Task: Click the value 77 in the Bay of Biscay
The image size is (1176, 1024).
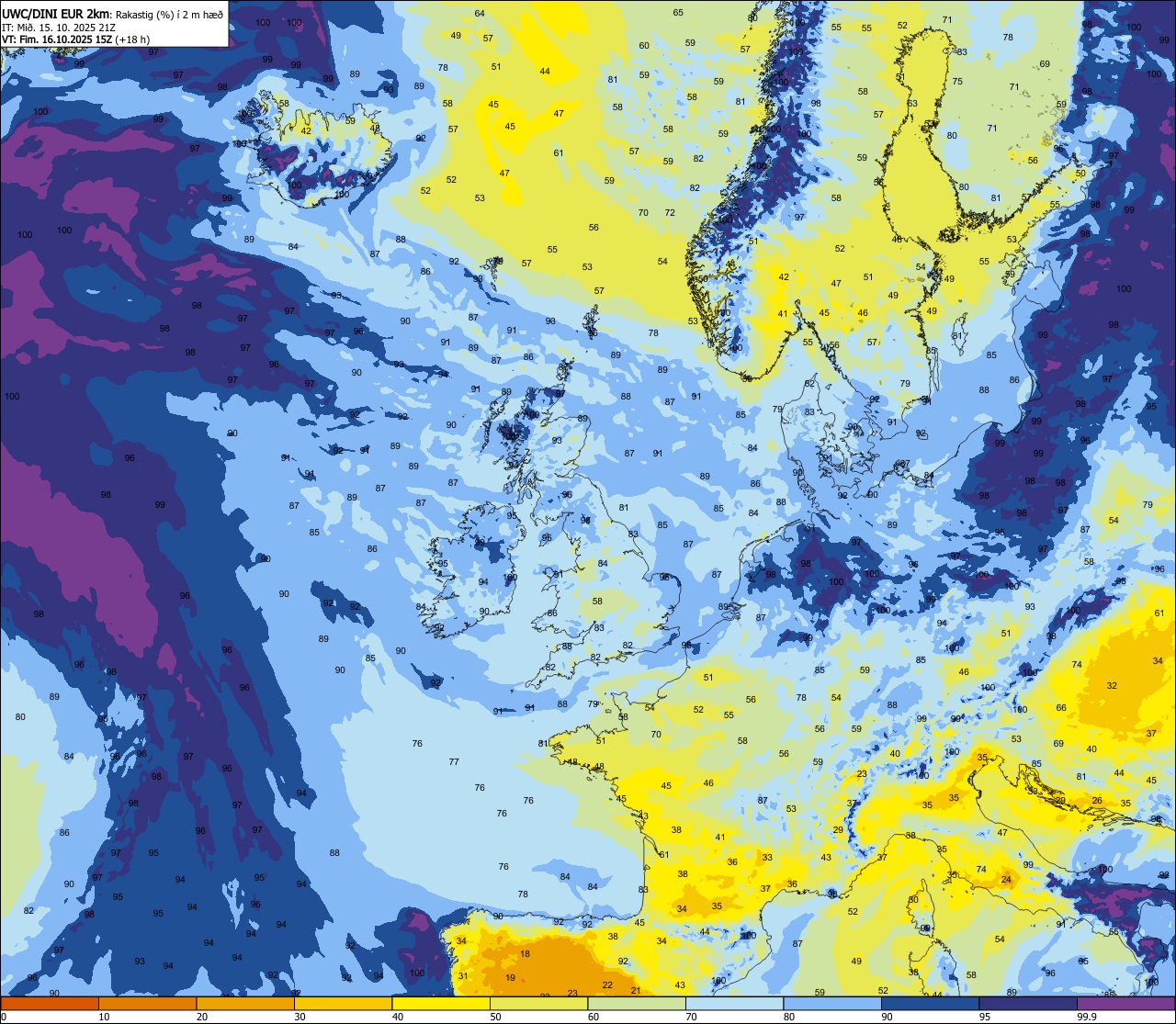Action: click(454, 762)
